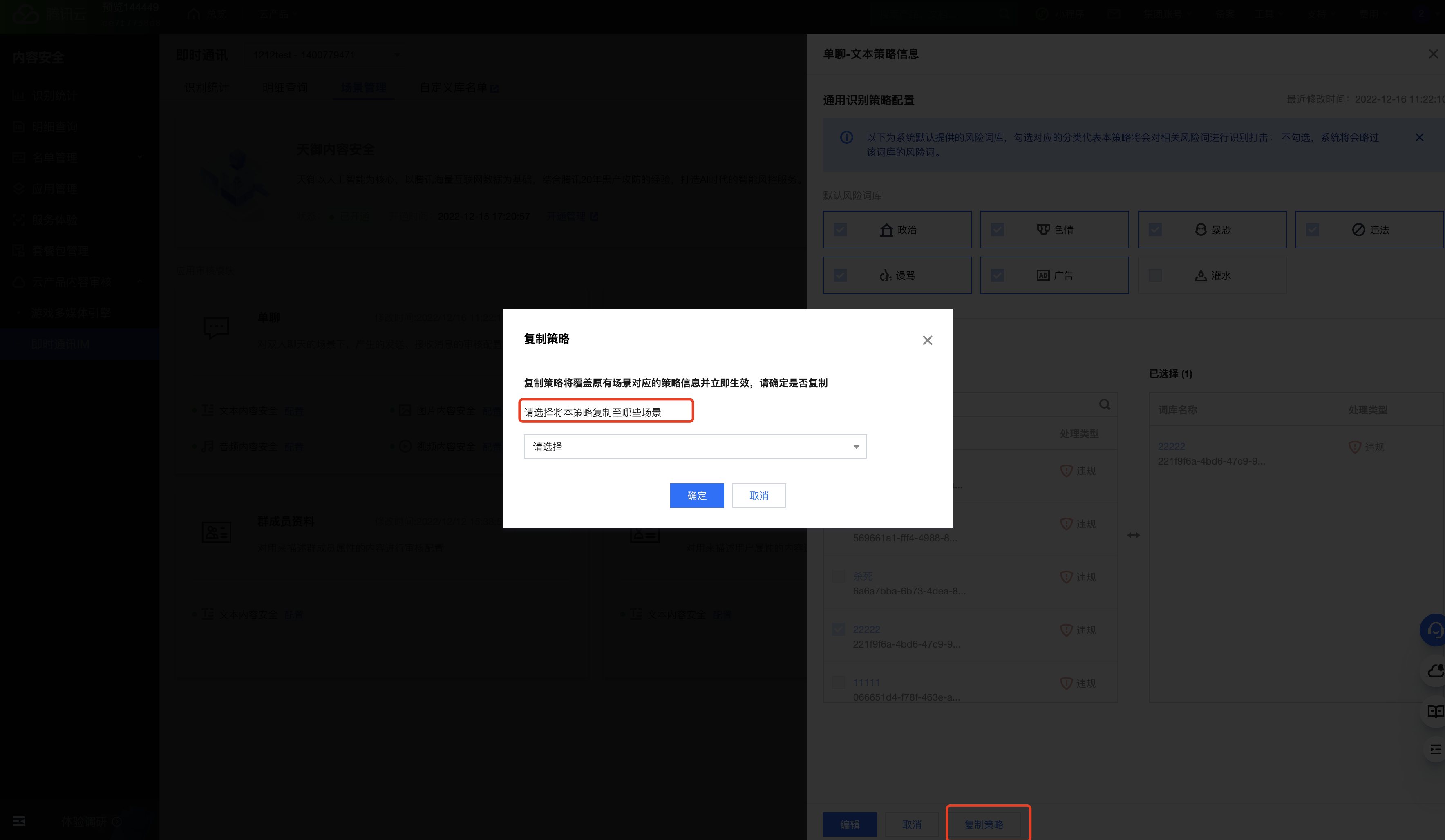The height and width of the screenshot is (840, 1445).
Task: Click the 单聊 chat bubble icon
Action: tap(216, 327)
